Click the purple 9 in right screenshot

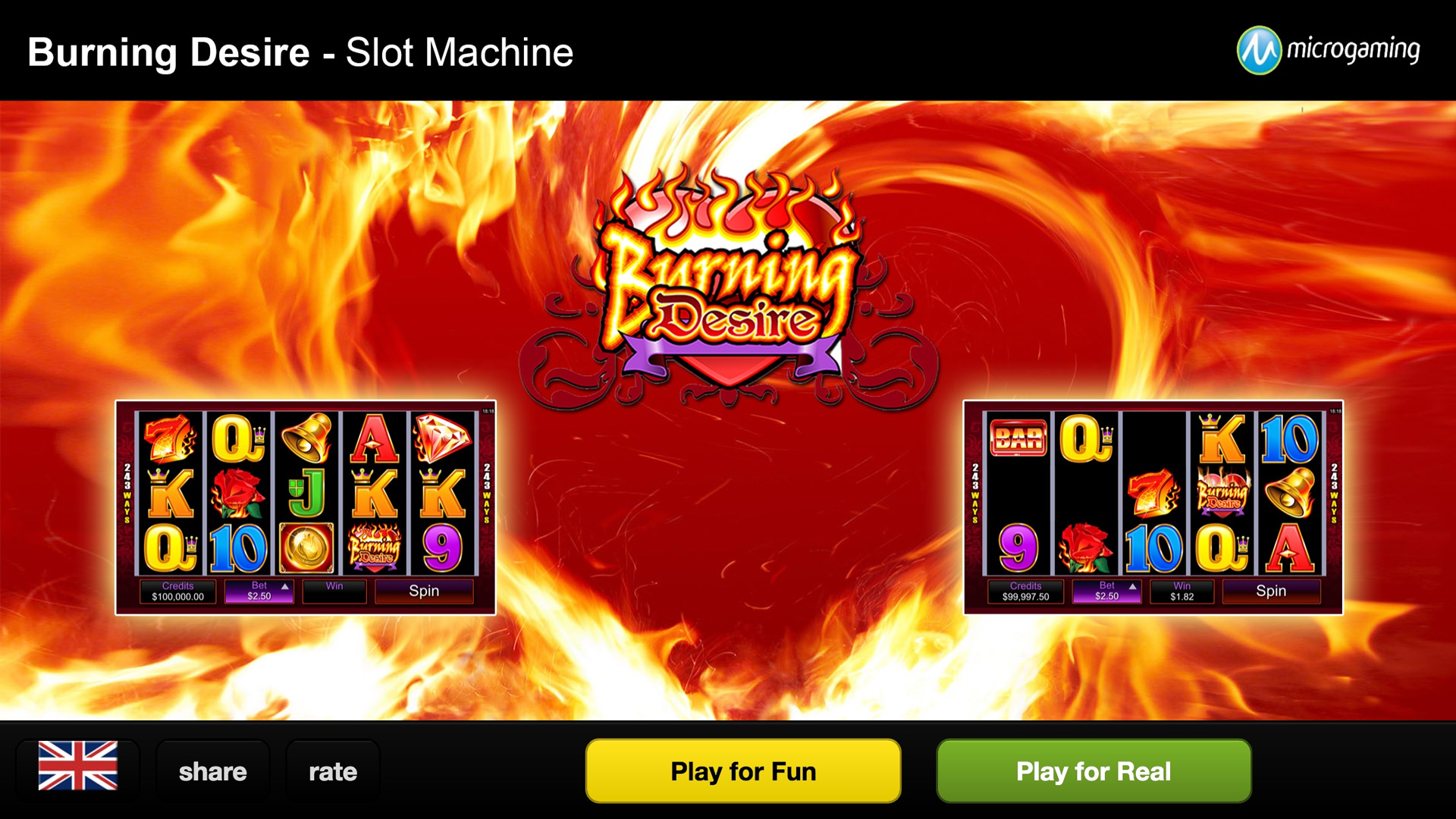(x=1018, y=547)
